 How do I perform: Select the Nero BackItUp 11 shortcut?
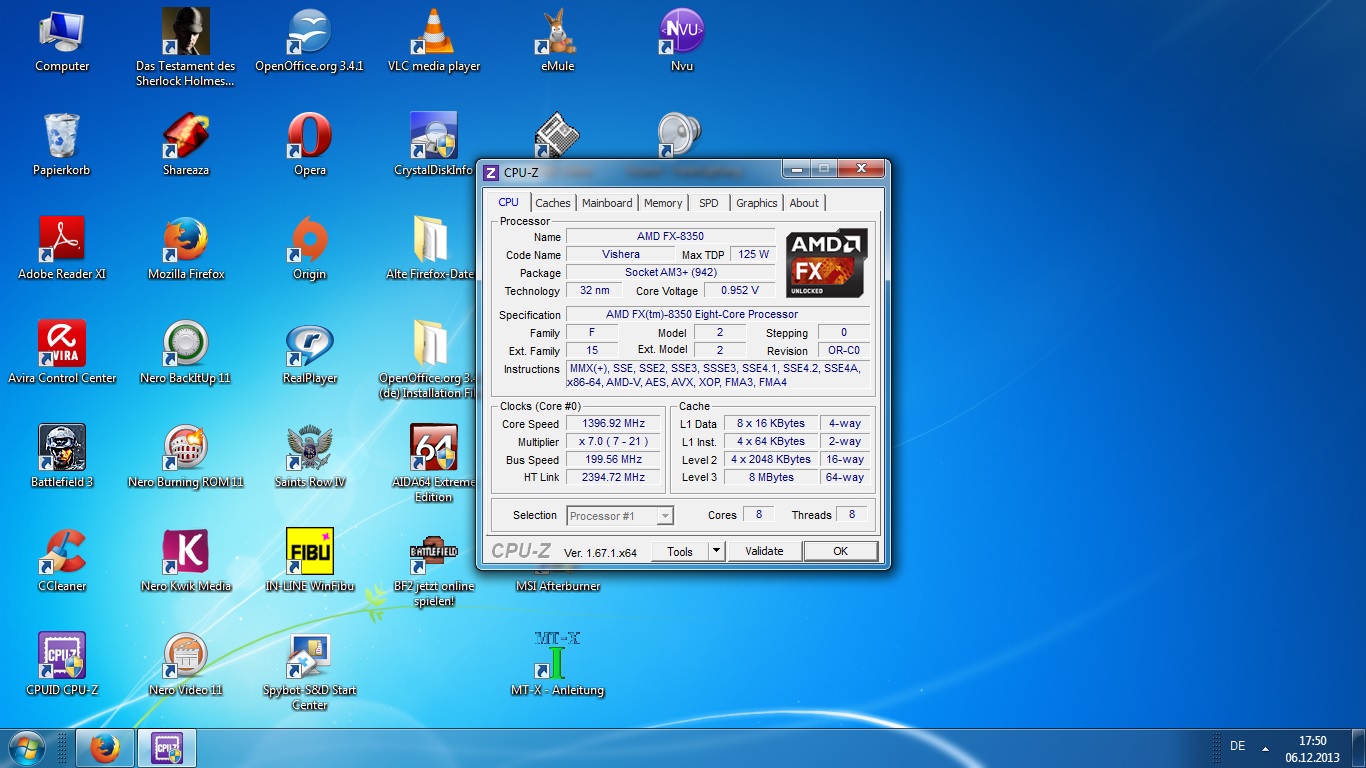tap(186, 354)
